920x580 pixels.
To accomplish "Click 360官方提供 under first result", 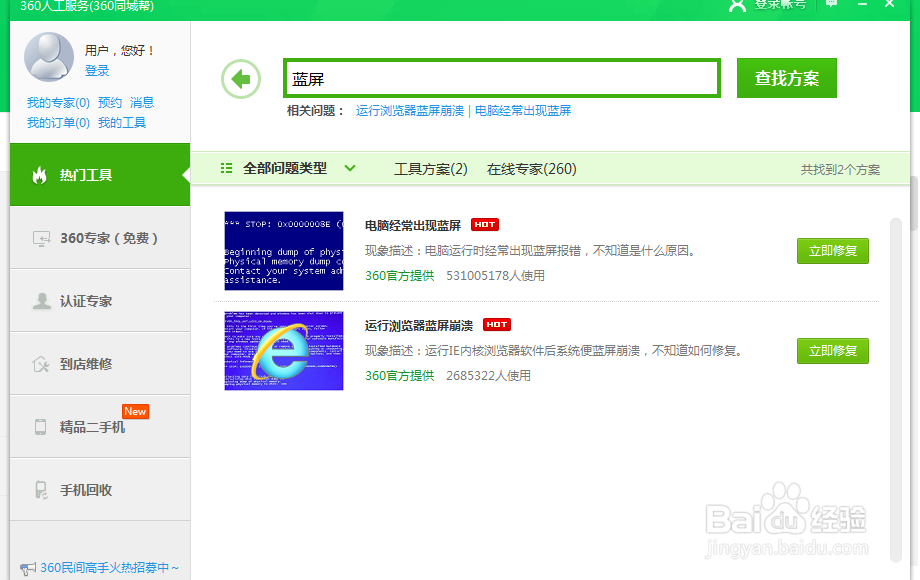I will click(x=400, y=276).
